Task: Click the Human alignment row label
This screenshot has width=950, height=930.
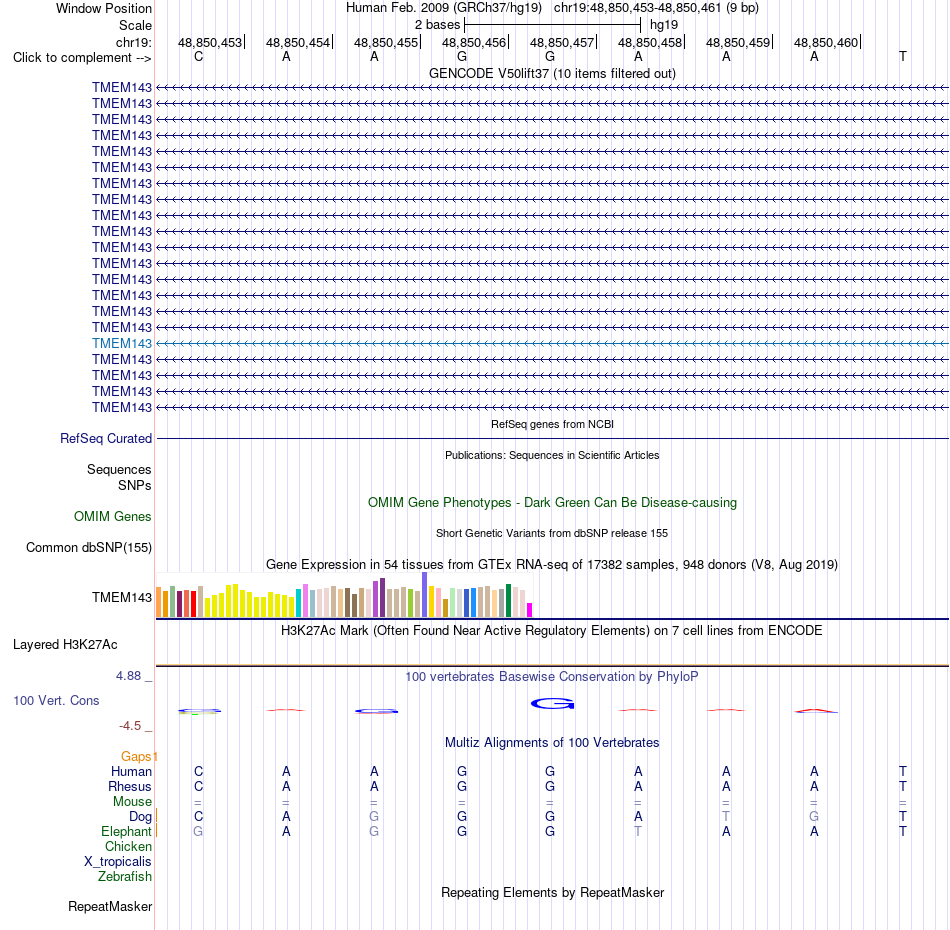Action: tap(131, 771)
